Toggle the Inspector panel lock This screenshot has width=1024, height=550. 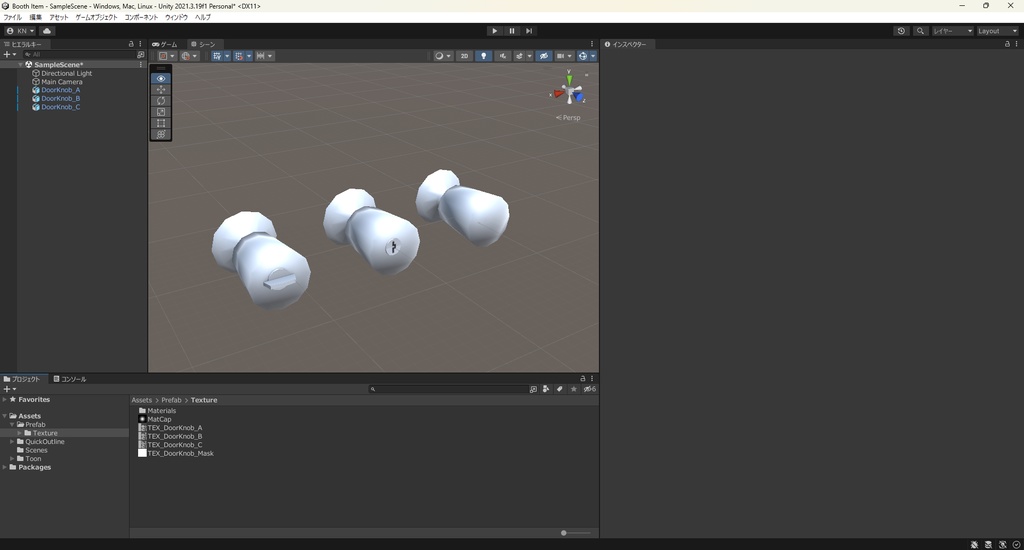coord(1006,44)
